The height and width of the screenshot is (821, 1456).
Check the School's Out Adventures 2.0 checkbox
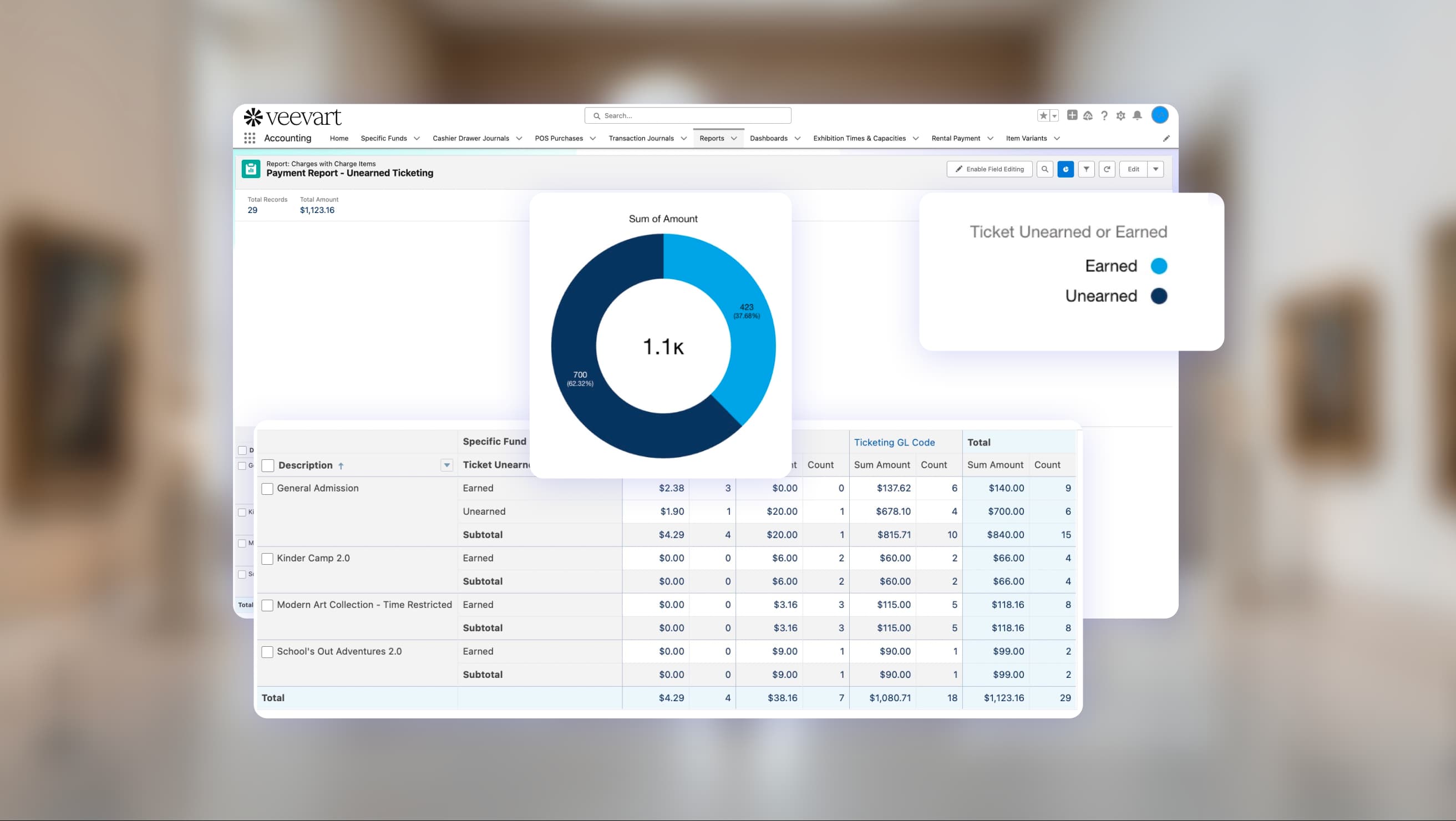(x=267, y=652)
